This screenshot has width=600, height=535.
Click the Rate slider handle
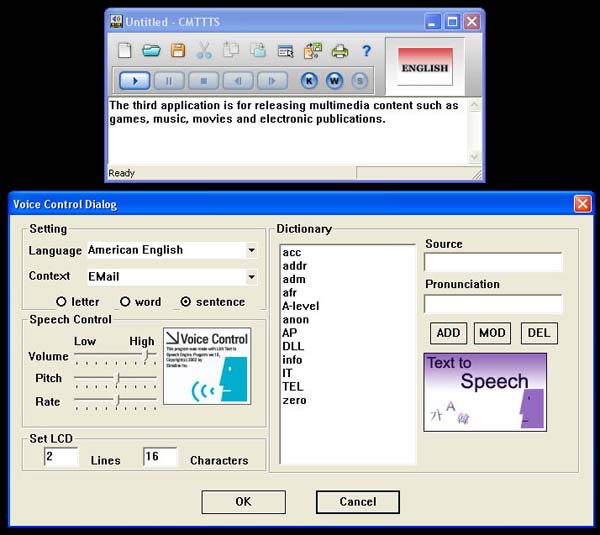click(118, 401)
